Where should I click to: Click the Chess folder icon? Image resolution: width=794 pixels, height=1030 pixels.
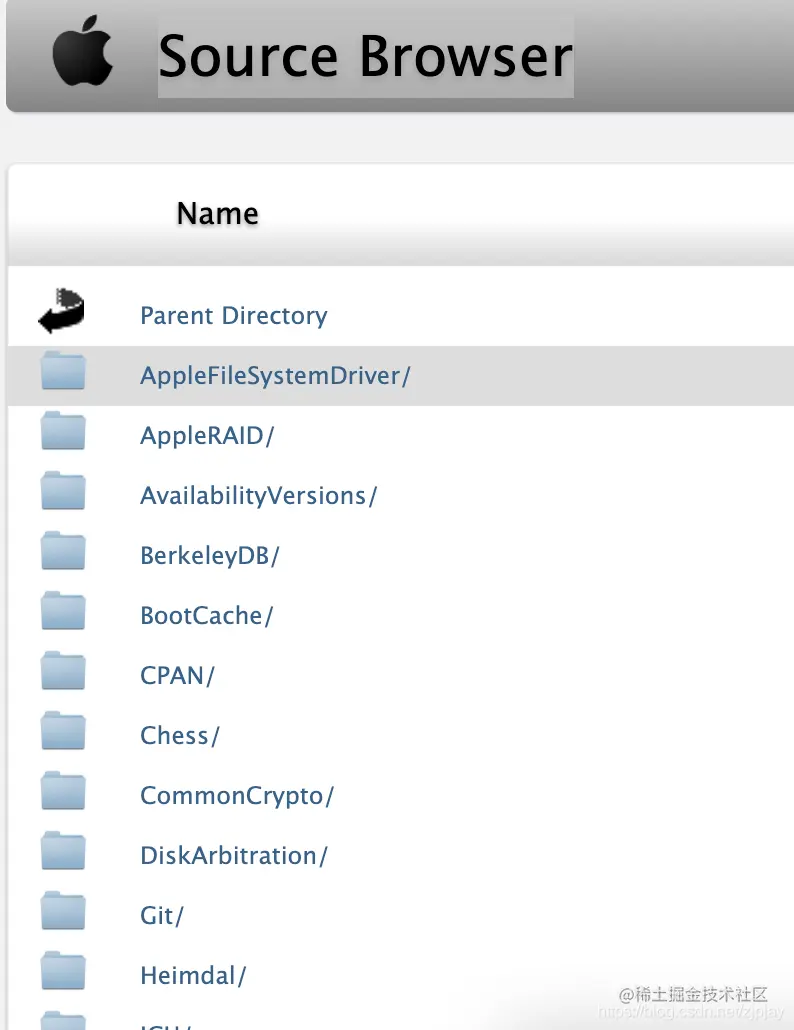63,730
